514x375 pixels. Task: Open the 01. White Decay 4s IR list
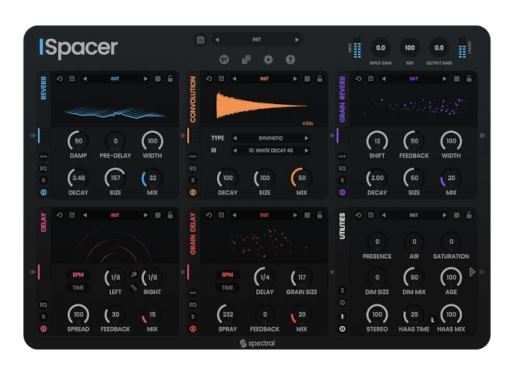point(271,151)
